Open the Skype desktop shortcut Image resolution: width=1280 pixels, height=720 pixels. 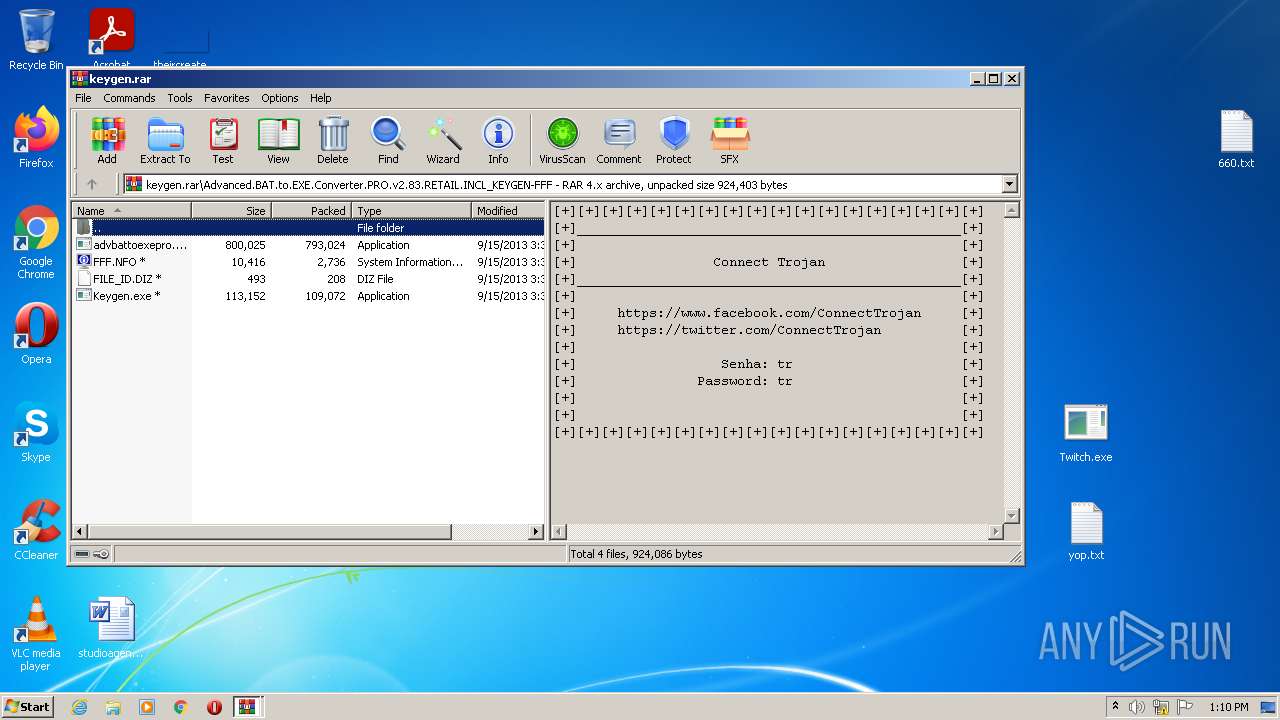(x=36, y=432)
